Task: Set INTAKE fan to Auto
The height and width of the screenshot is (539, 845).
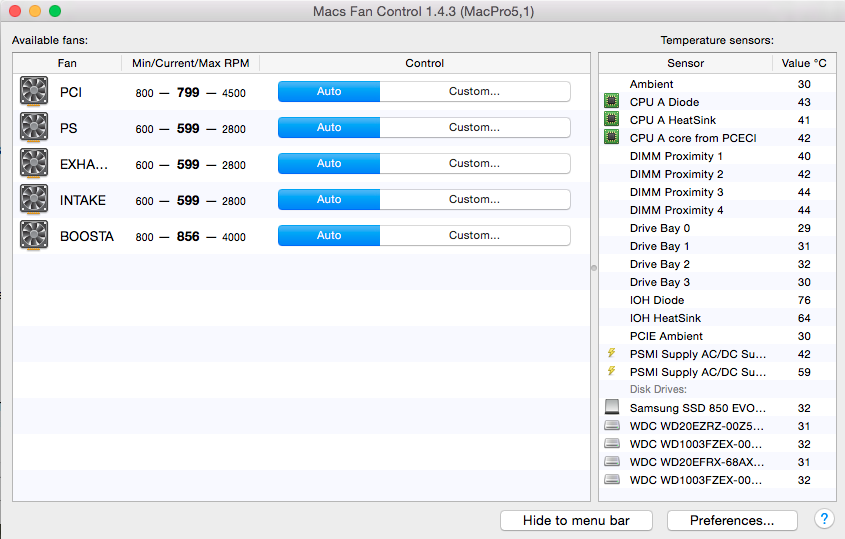Action: click(x=329, y=199)
